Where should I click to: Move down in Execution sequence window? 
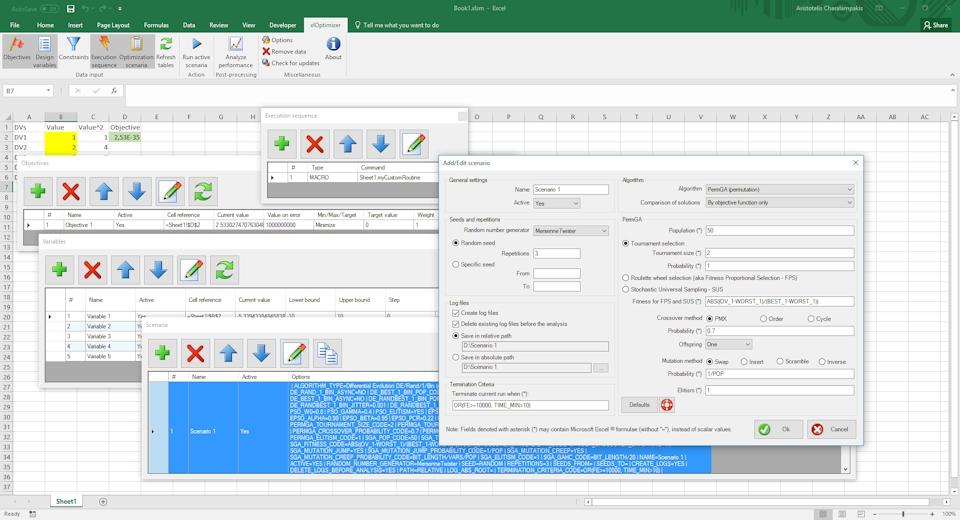coord(381,144)
